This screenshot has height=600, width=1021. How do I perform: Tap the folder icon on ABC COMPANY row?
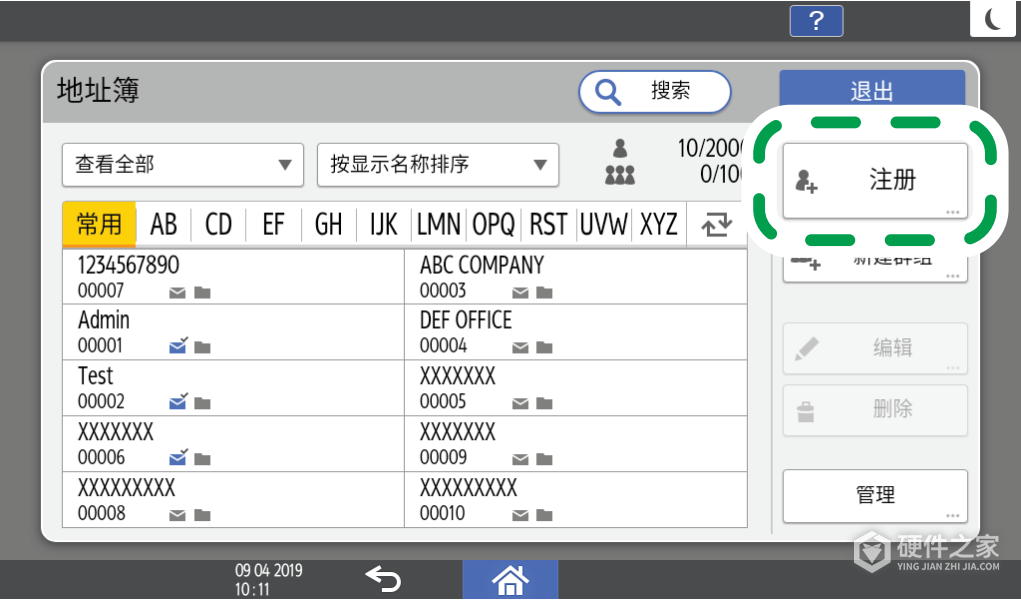coord(544,293)
